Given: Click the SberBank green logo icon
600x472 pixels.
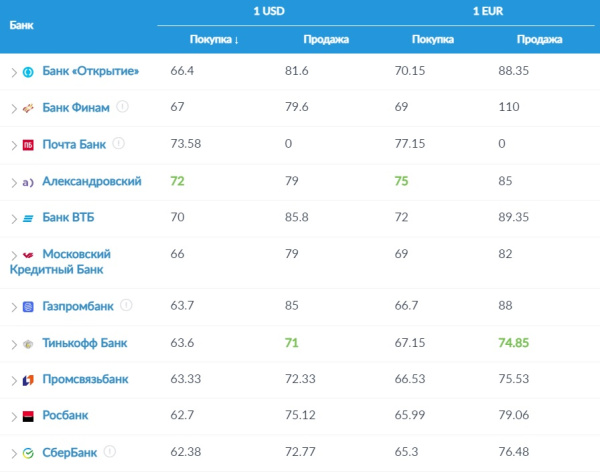Looking at the screenshot, I should point(28,453).
